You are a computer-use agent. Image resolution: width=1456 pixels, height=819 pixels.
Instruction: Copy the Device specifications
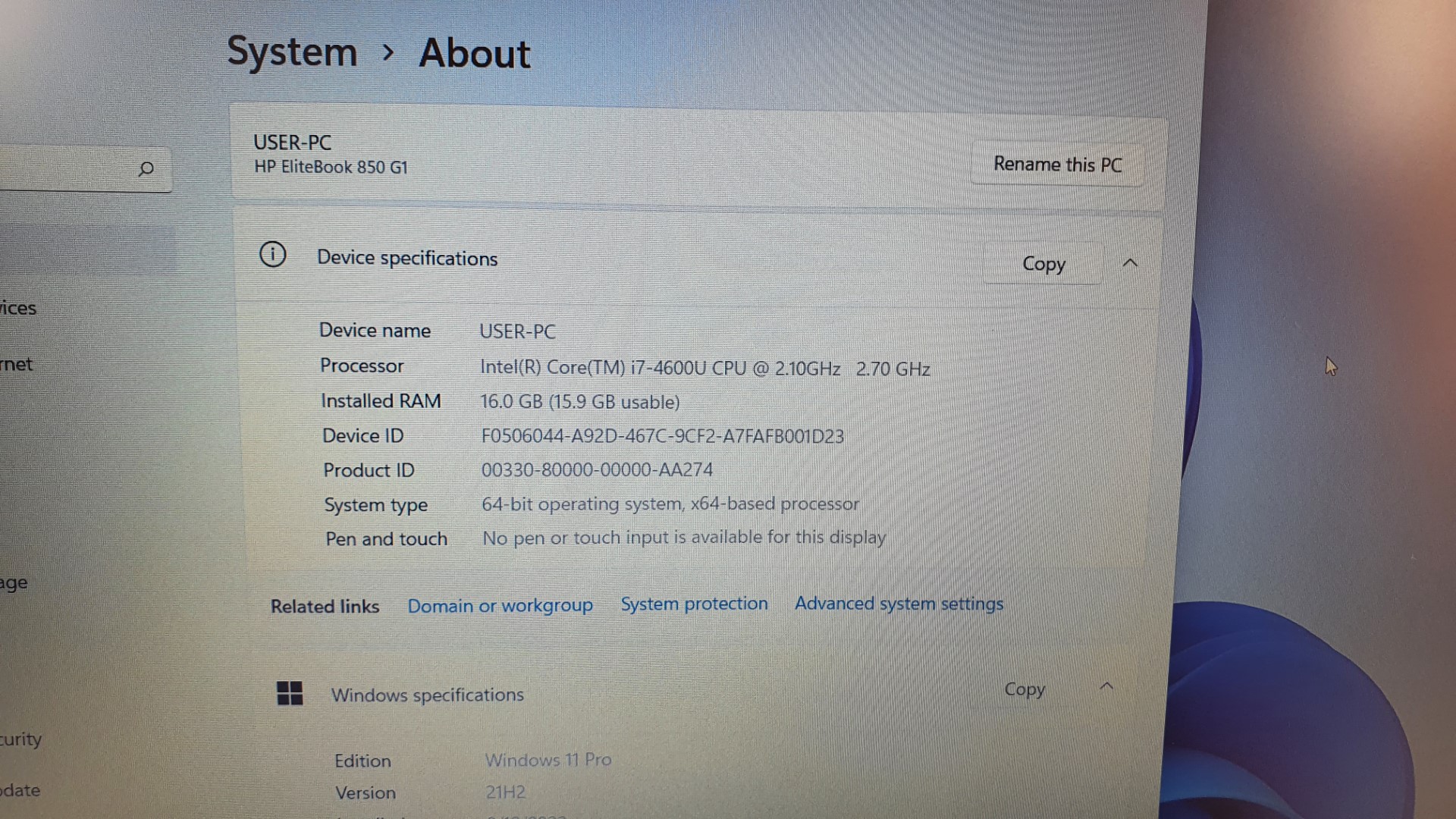click(x=1043, y=263)
